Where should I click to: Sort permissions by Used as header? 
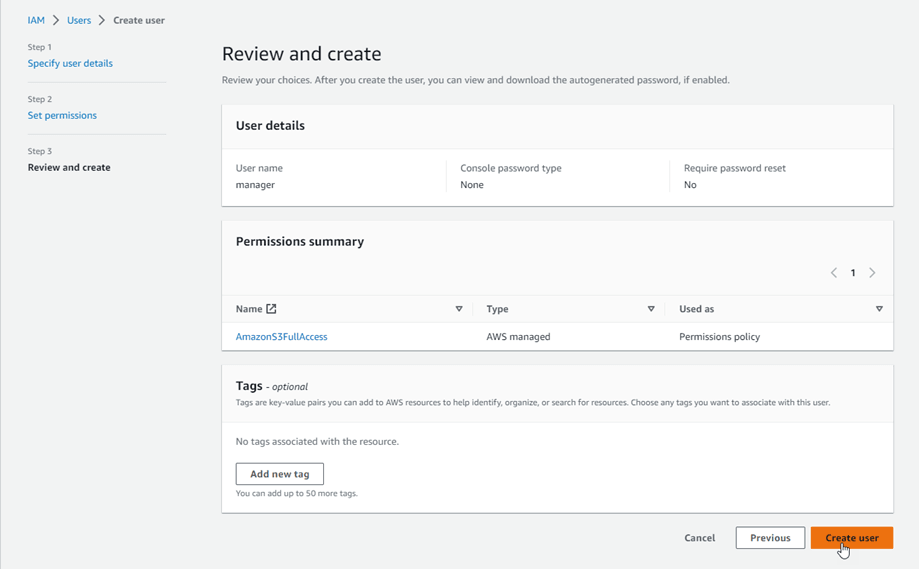click(696, 309)
